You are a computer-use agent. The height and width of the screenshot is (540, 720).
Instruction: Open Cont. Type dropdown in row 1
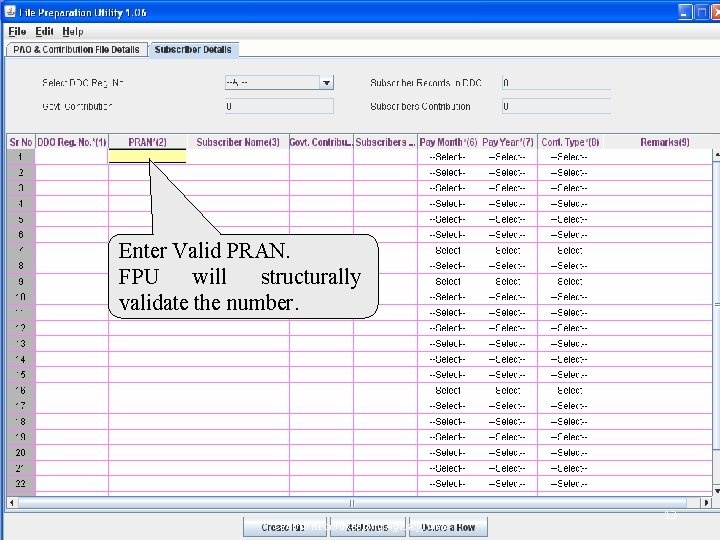tap(569, 157)
